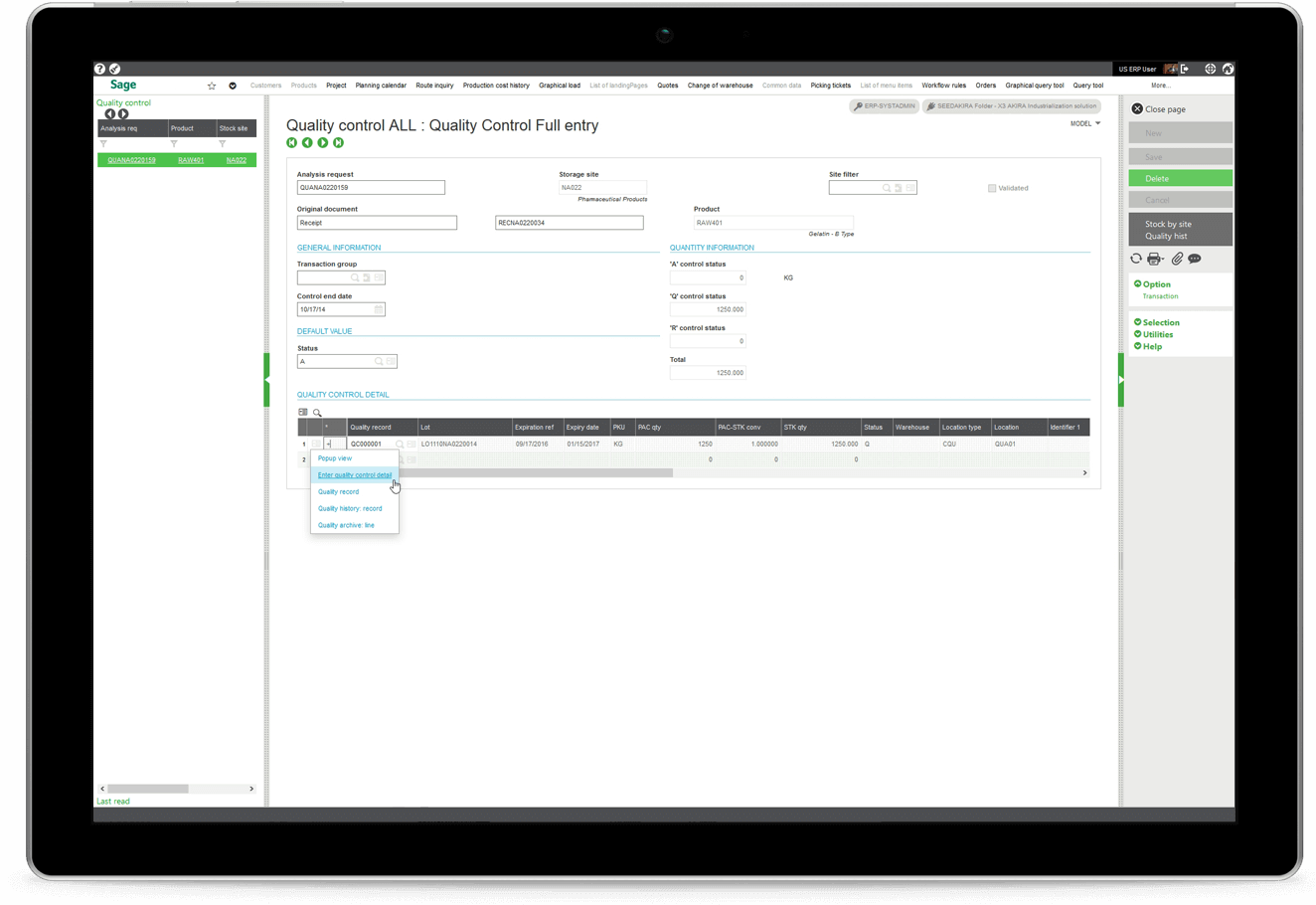This screenshot has height=905, width=1316.
Task: Expand the Utilities section
Action: 1154,334
